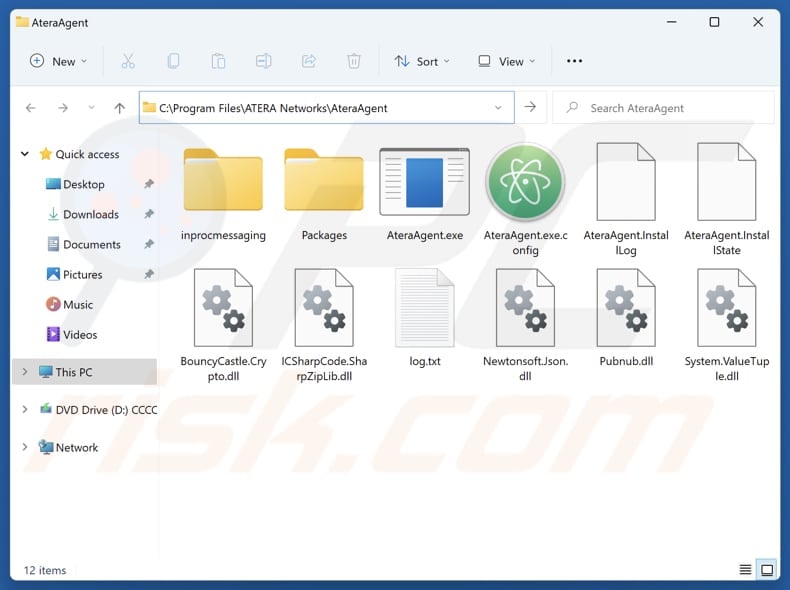Viewport: 790px width, 590px height.
Task: Unpin Desktop using its pin icon
Action: point(149,184)
